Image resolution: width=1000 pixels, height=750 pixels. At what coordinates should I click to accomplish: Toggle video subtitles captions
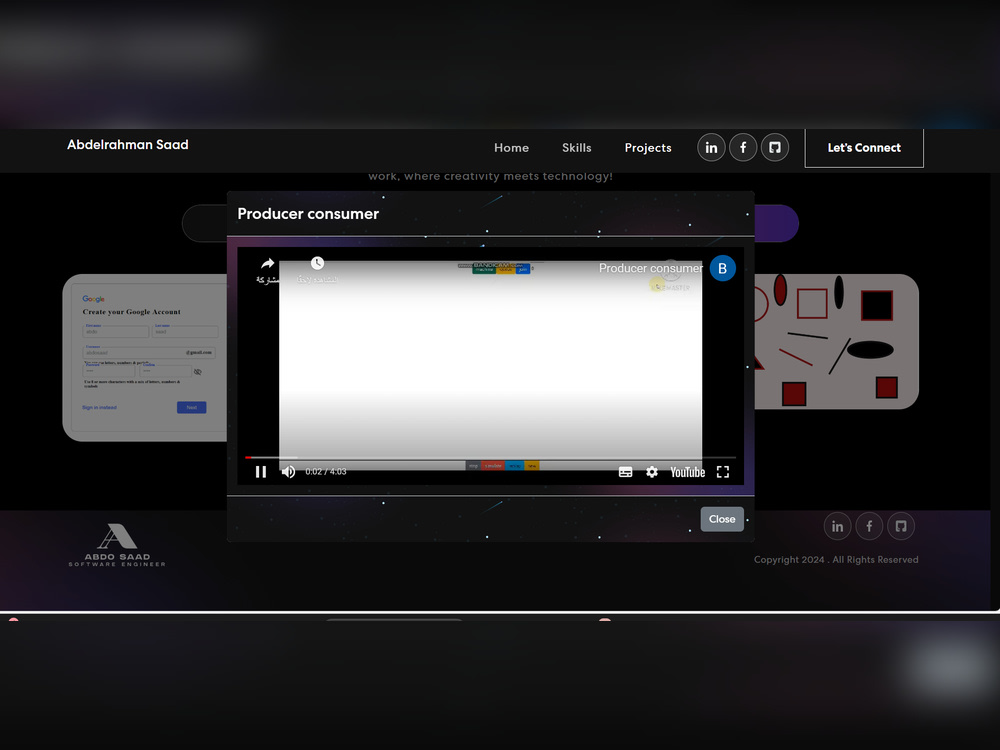point(626,472)
